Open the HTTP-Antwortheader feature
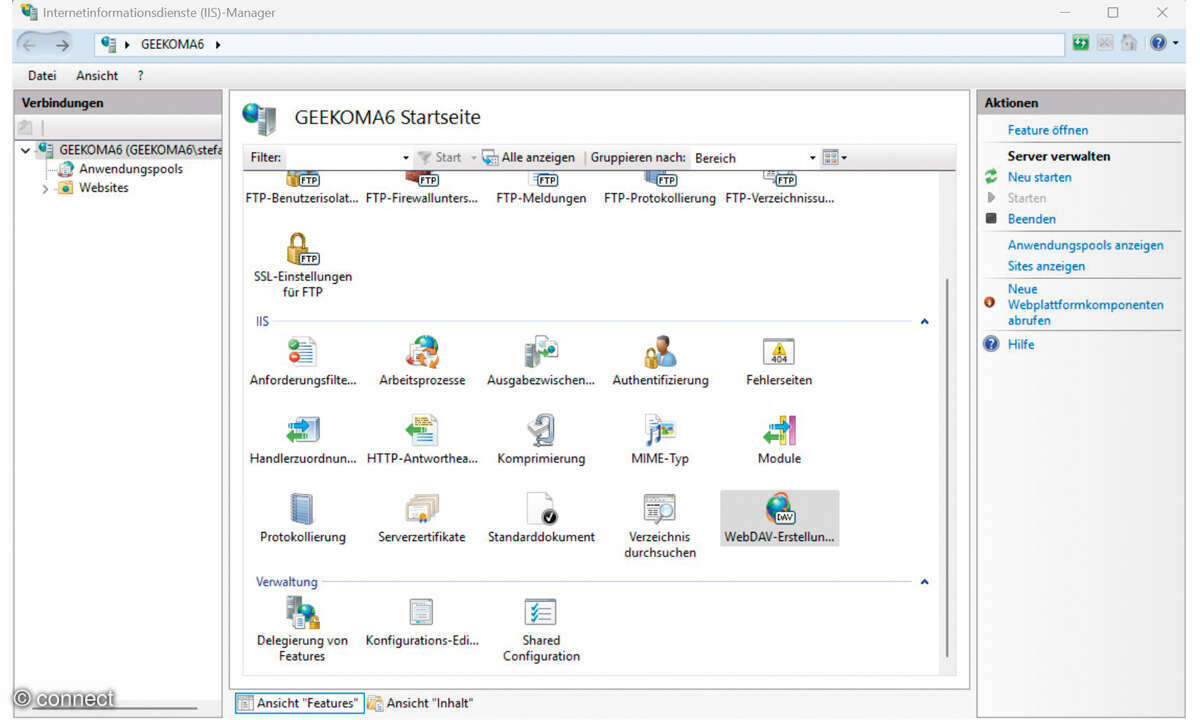Viewport: 1200px width, 720px height. coord(422,440)
